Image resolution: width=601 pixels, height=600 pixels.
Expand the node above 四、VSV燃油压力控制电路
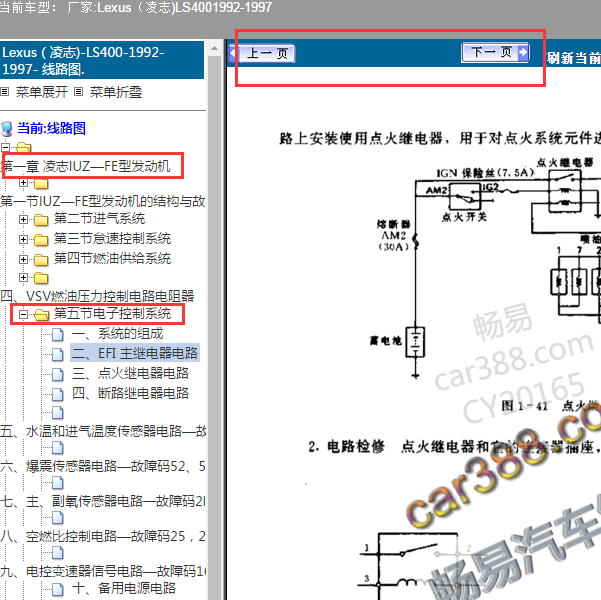(23, 278)
